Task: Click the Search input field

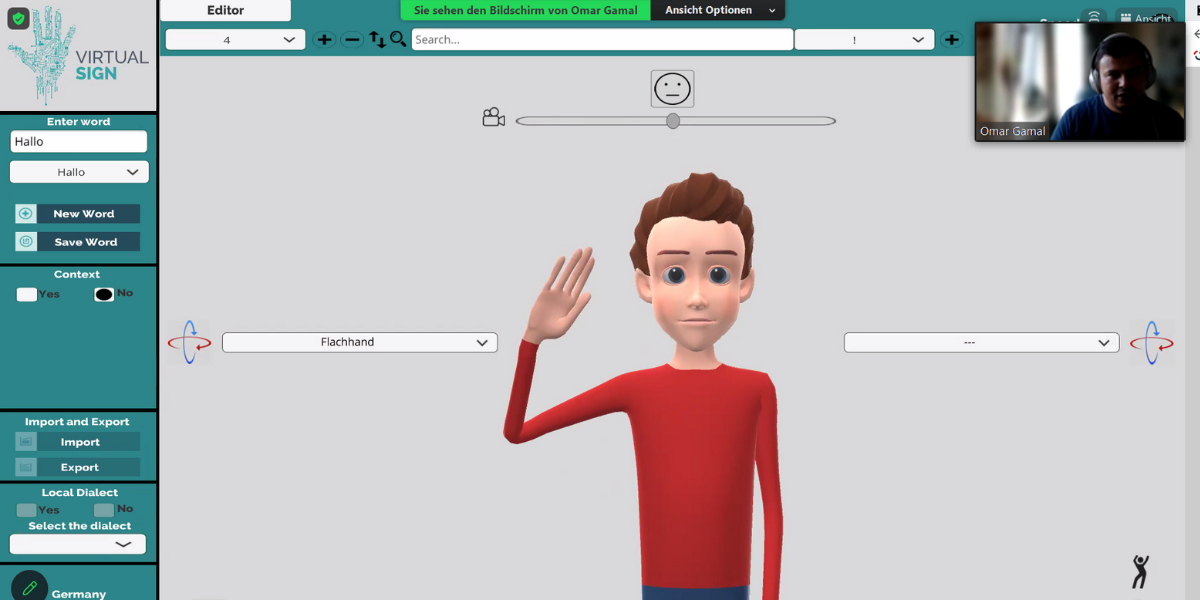Action: 602,39
